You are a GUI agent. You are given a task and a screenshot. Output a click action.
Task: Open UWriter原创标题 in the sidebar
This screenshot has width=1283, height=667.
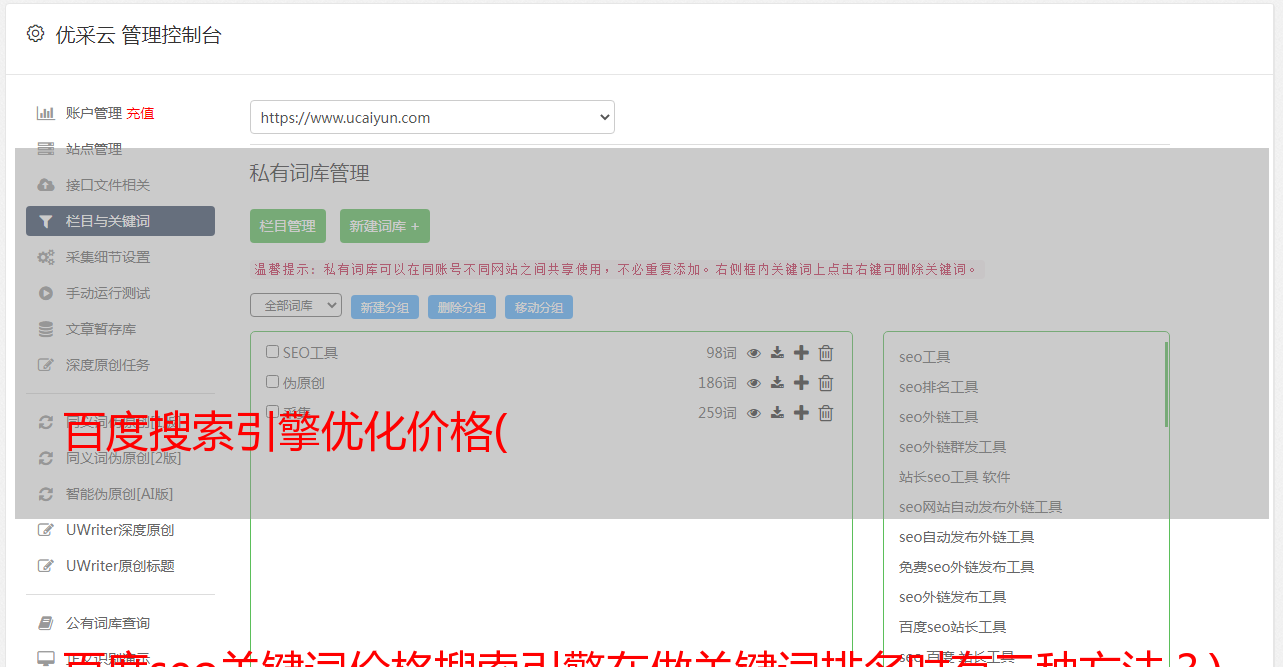pos(120,566)
